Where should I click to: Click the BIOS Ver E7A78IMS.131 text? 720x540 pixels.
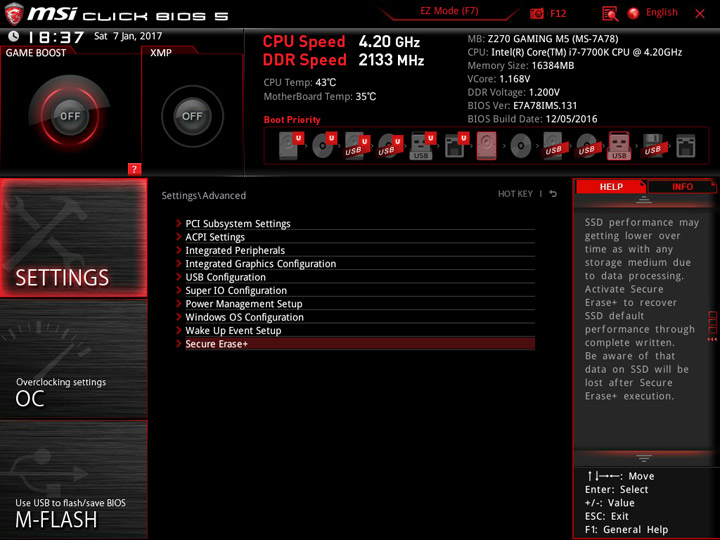pyautogui.click(x=522, y=106)
